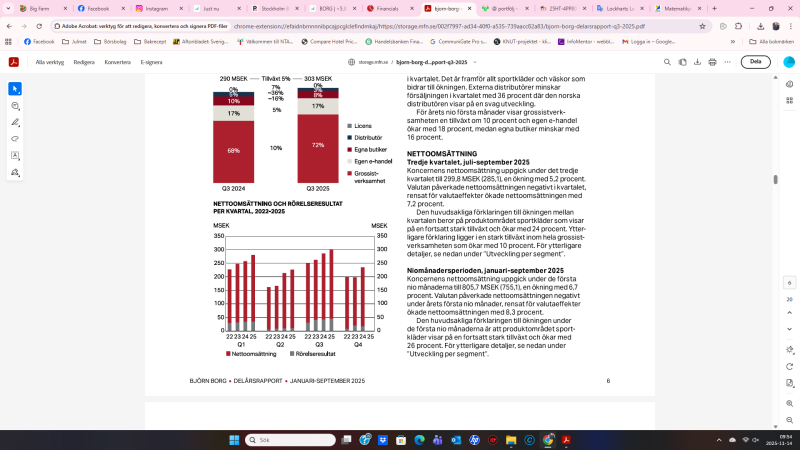Go back to the previous page
Screen dimensions: 800x450
[9, 26]
